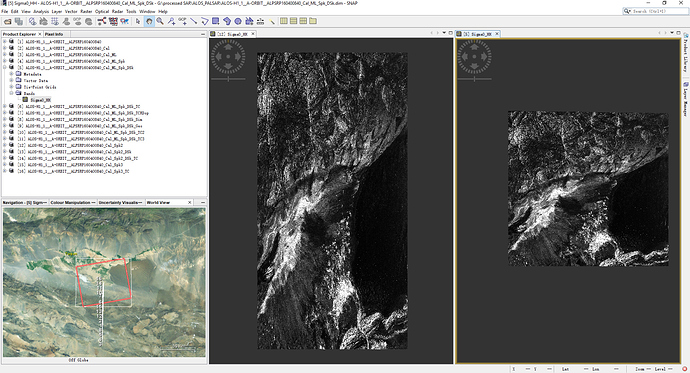This screenshot has height=373, width=690.
Task: Switch to the Uncertainty Visualisation tab
Action: 120,202
